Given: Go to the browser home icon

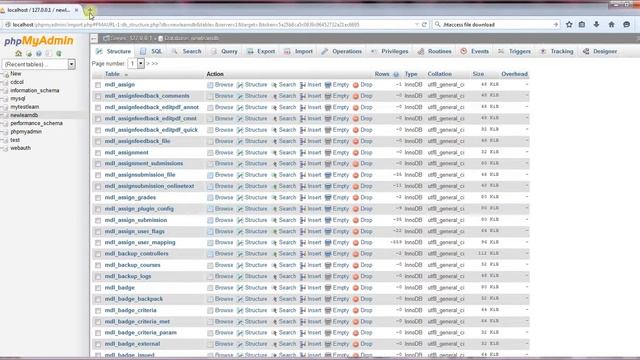Looking at the screenshot, I should pos(611,24).
